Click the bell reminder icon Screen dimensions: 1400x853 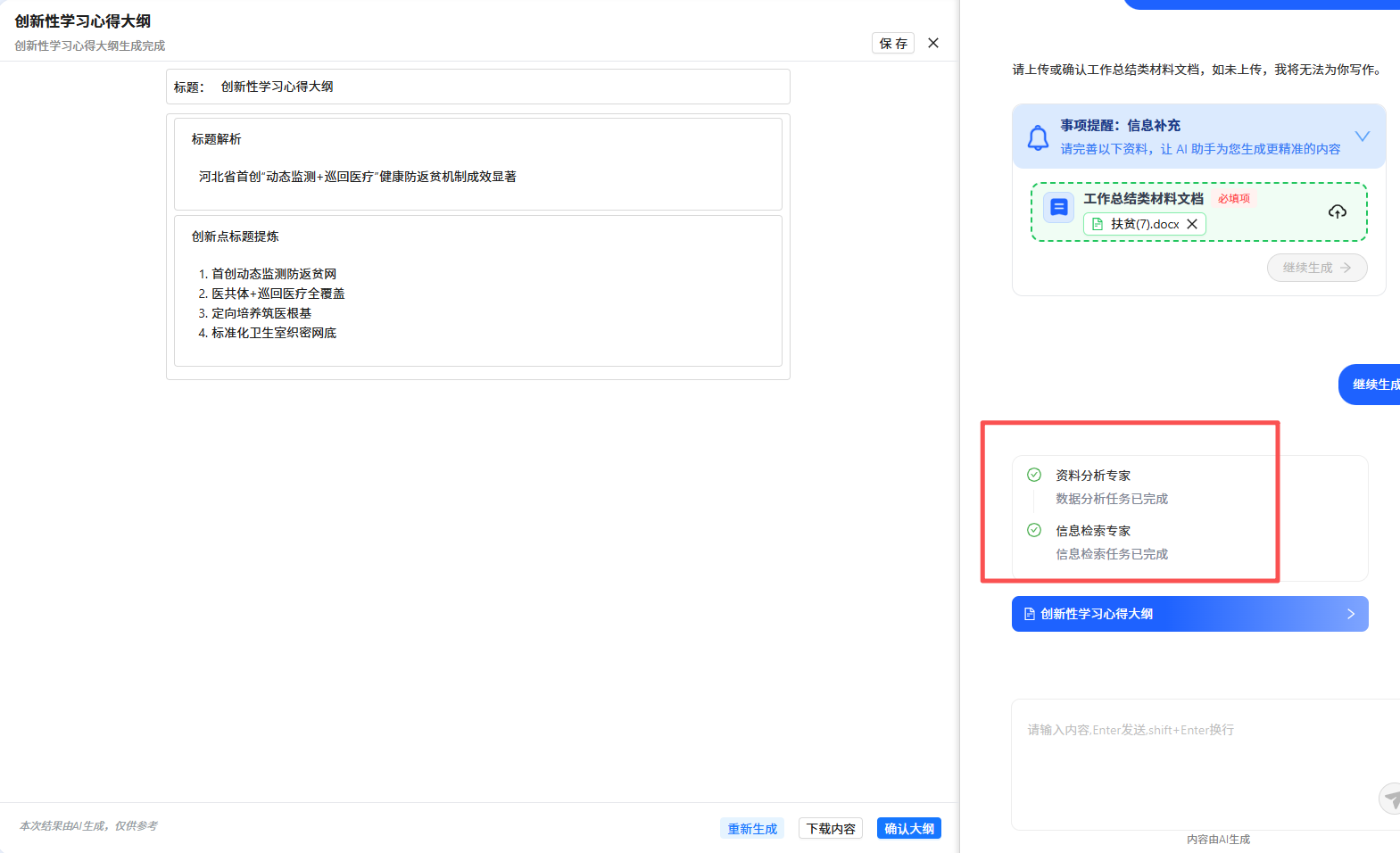[x=1038, y=137]
